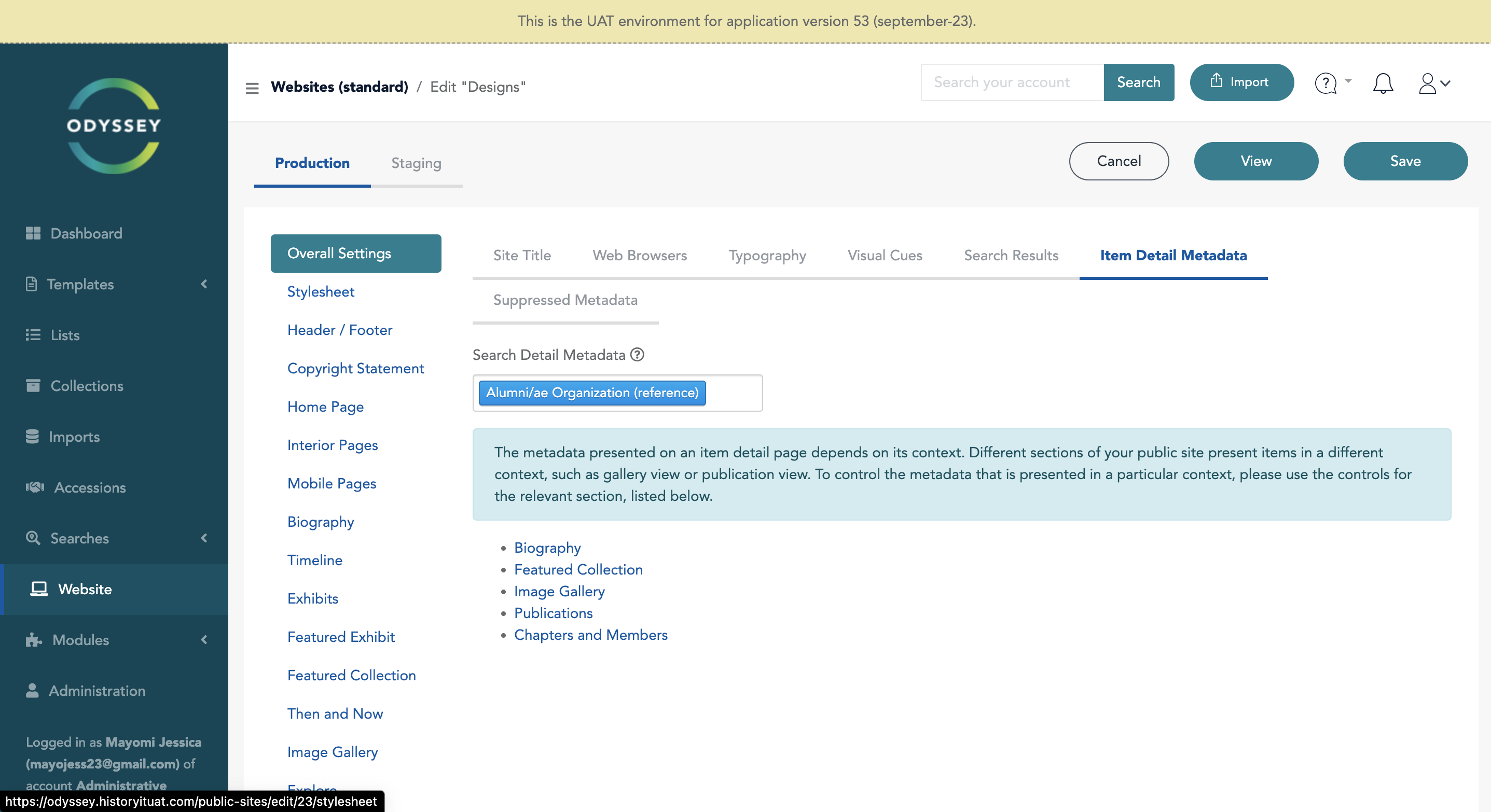
Task: Click the Search your account field
Action: click(x=1012, y=82)
